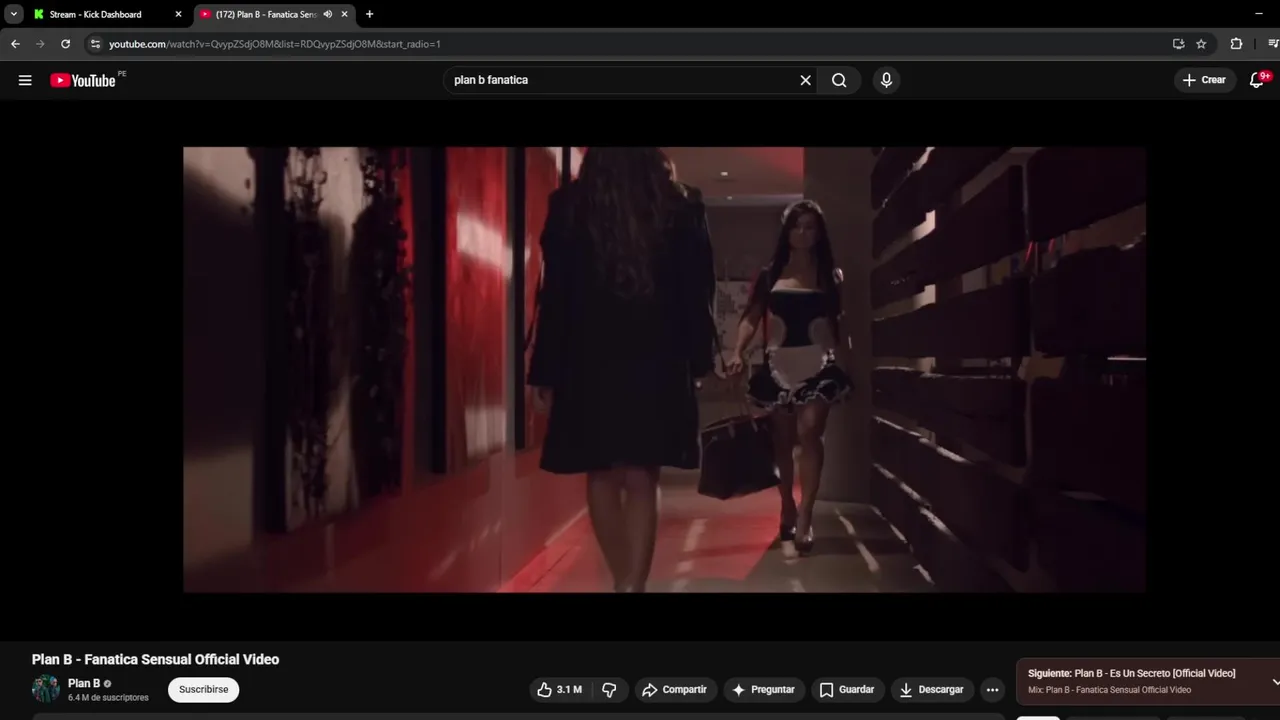Save the video with Guardar
This screenshot has height=720, width=1280.
pos(847,690)
